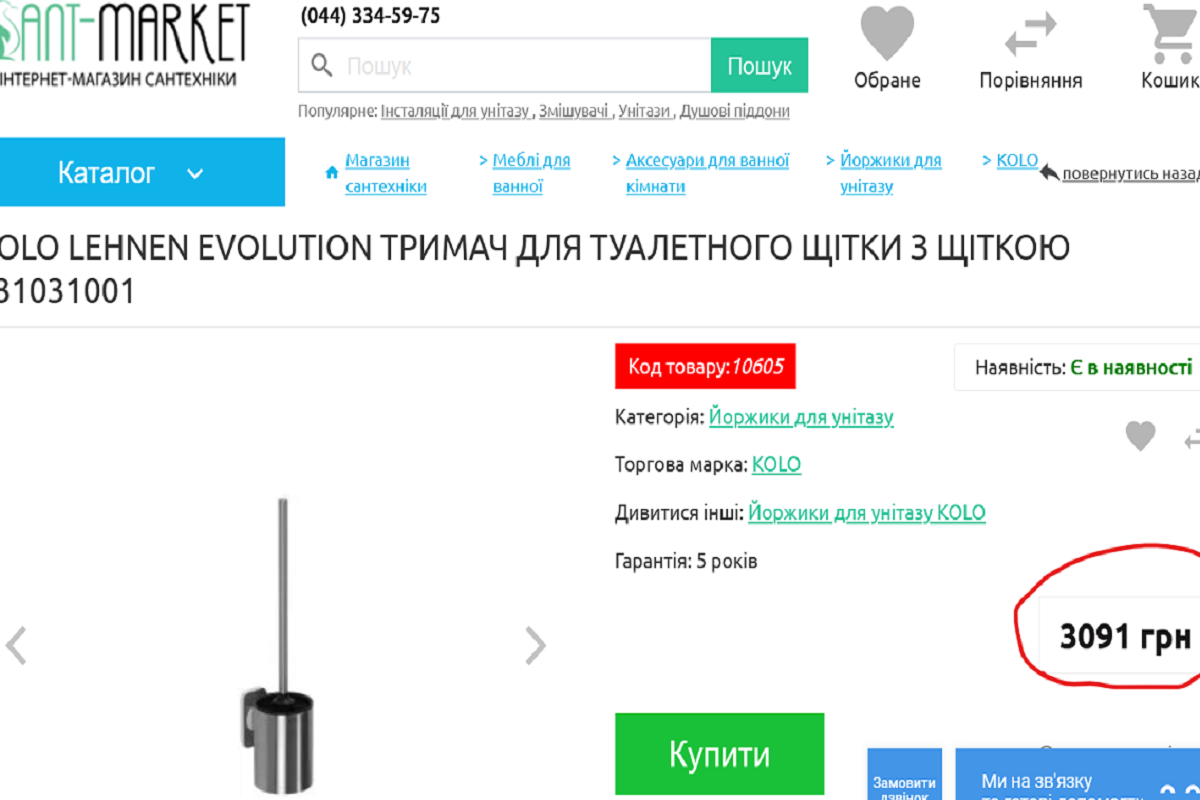The image size is (1200, 800).
Task: Click the green Купити button
Action: 719,754
